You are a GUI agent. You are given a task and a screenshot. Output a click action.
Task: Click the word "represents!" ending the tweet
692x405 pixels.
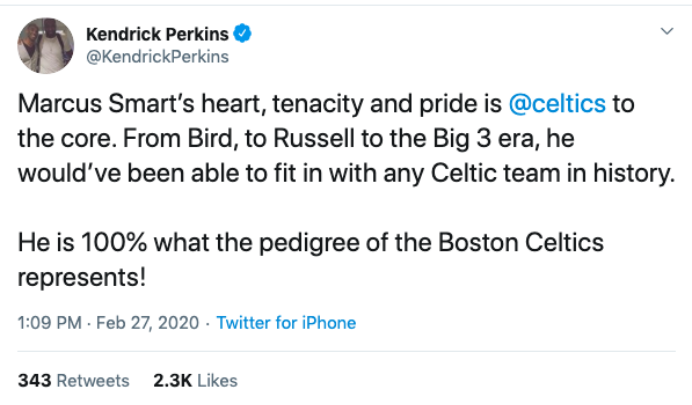(83, 277)
